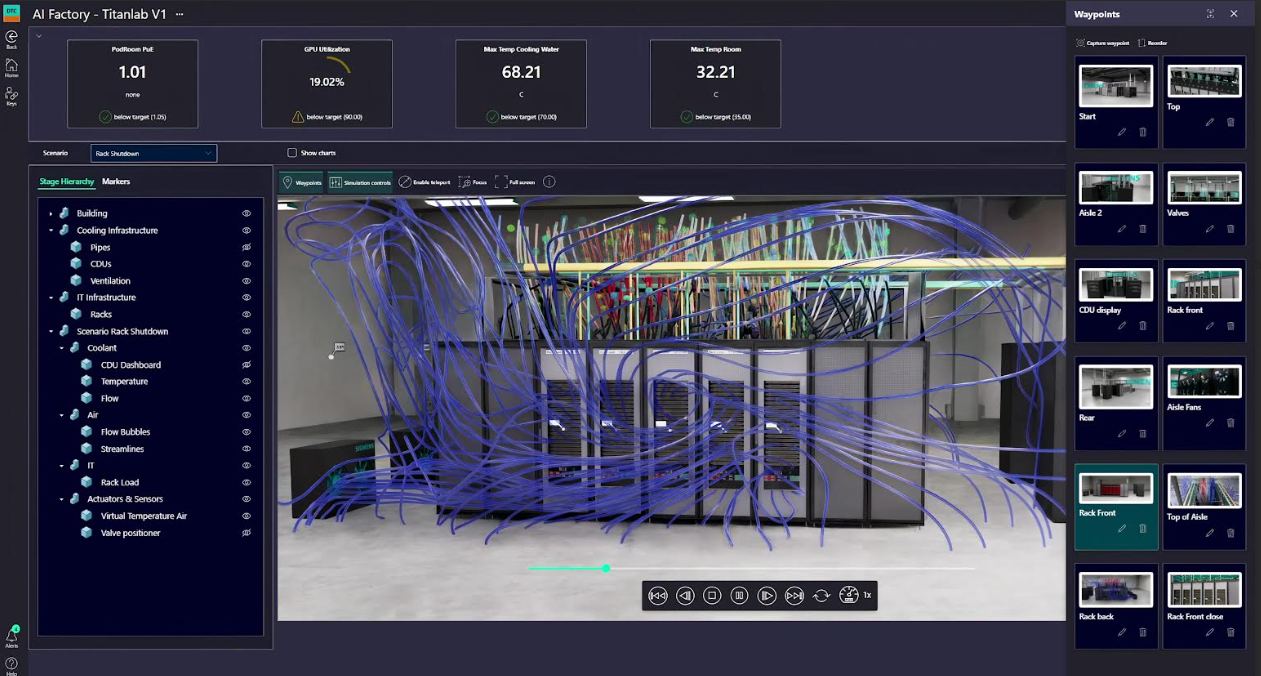Delete the Aisle Fans waypoint
This screenshot has width=1261, height=676.
(x=1231, y=423)
